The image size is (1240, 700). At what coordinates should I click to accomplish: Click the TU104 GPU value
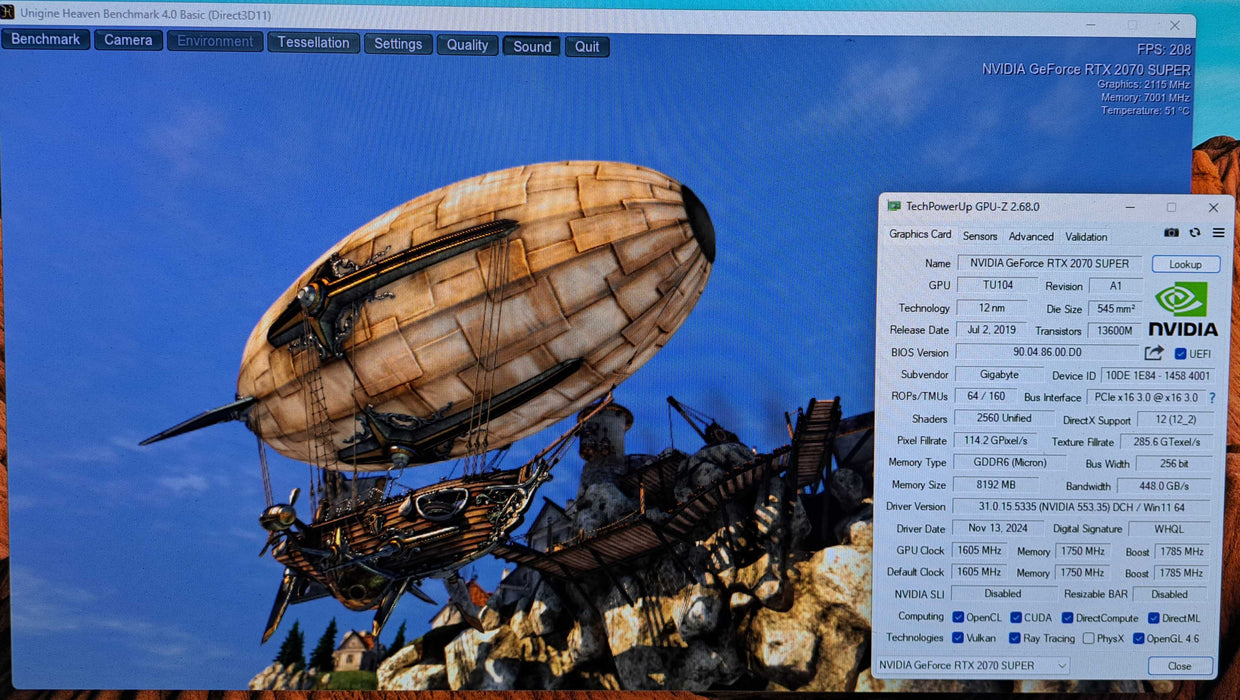[998, 285]
